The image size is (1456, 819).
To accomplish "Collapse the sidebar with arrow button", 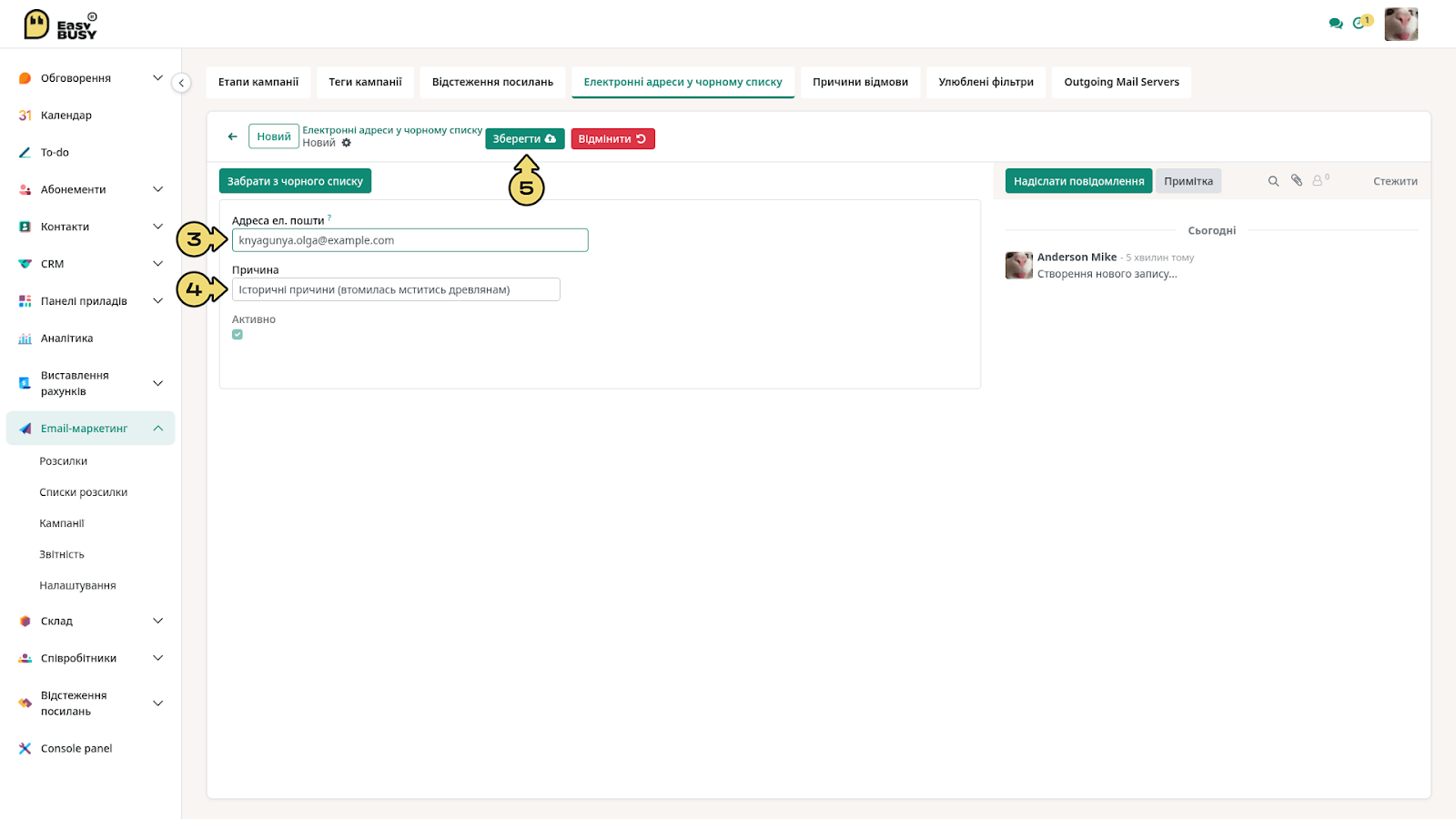I will point(181,83).
